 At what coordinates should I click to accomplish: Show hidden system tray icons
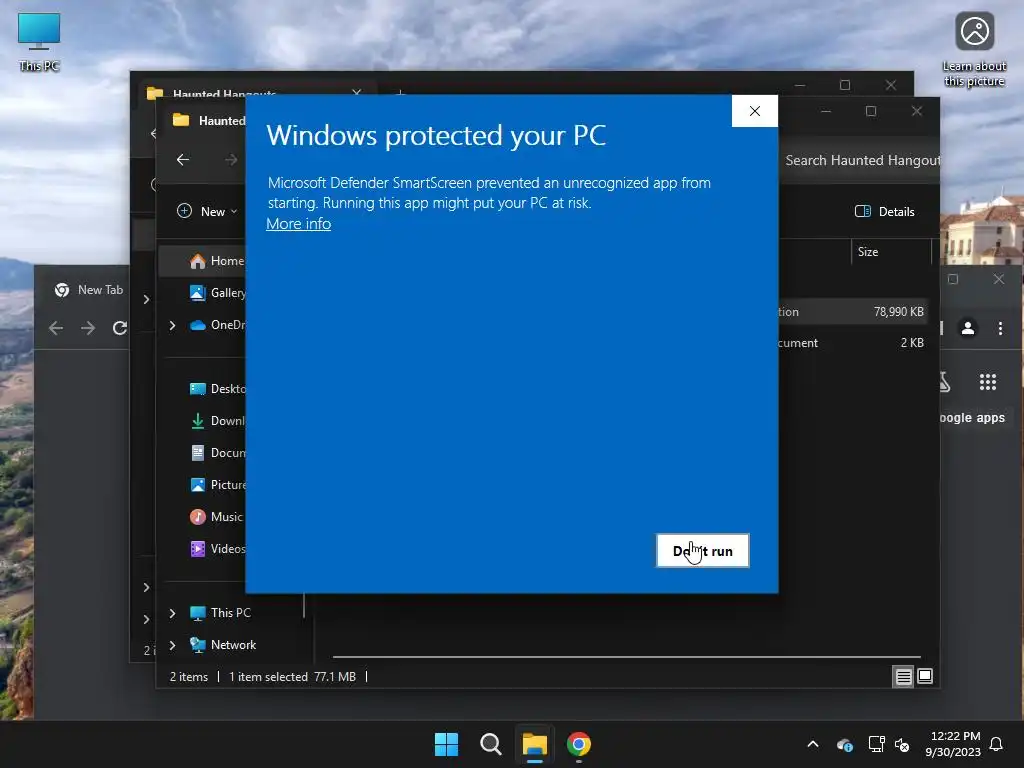813,744
